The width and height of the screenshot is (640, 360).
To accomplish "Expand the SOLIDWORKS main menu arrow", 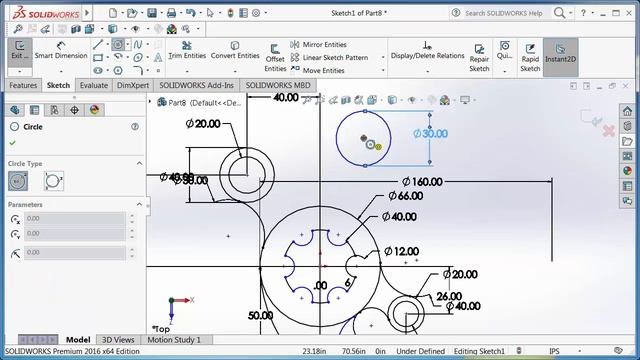I will coord(87,13).
